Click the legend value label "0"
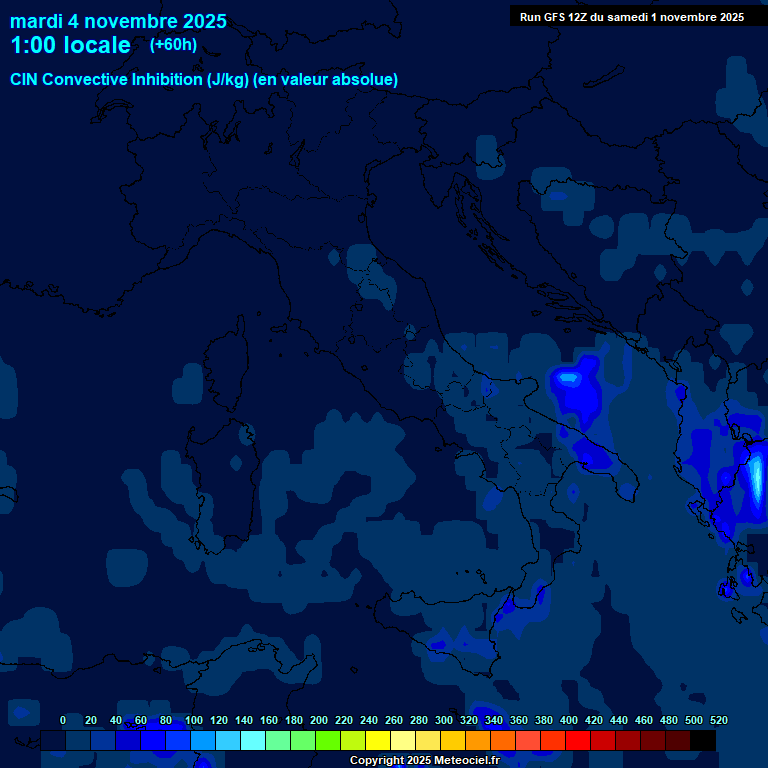768x768 pixels. coord(63,720)
